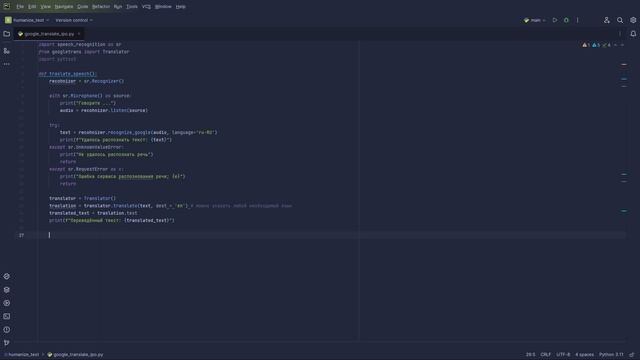This screenshot has height=360, width=640.
Task: Open the Git tool window
Action: (7, 343)
